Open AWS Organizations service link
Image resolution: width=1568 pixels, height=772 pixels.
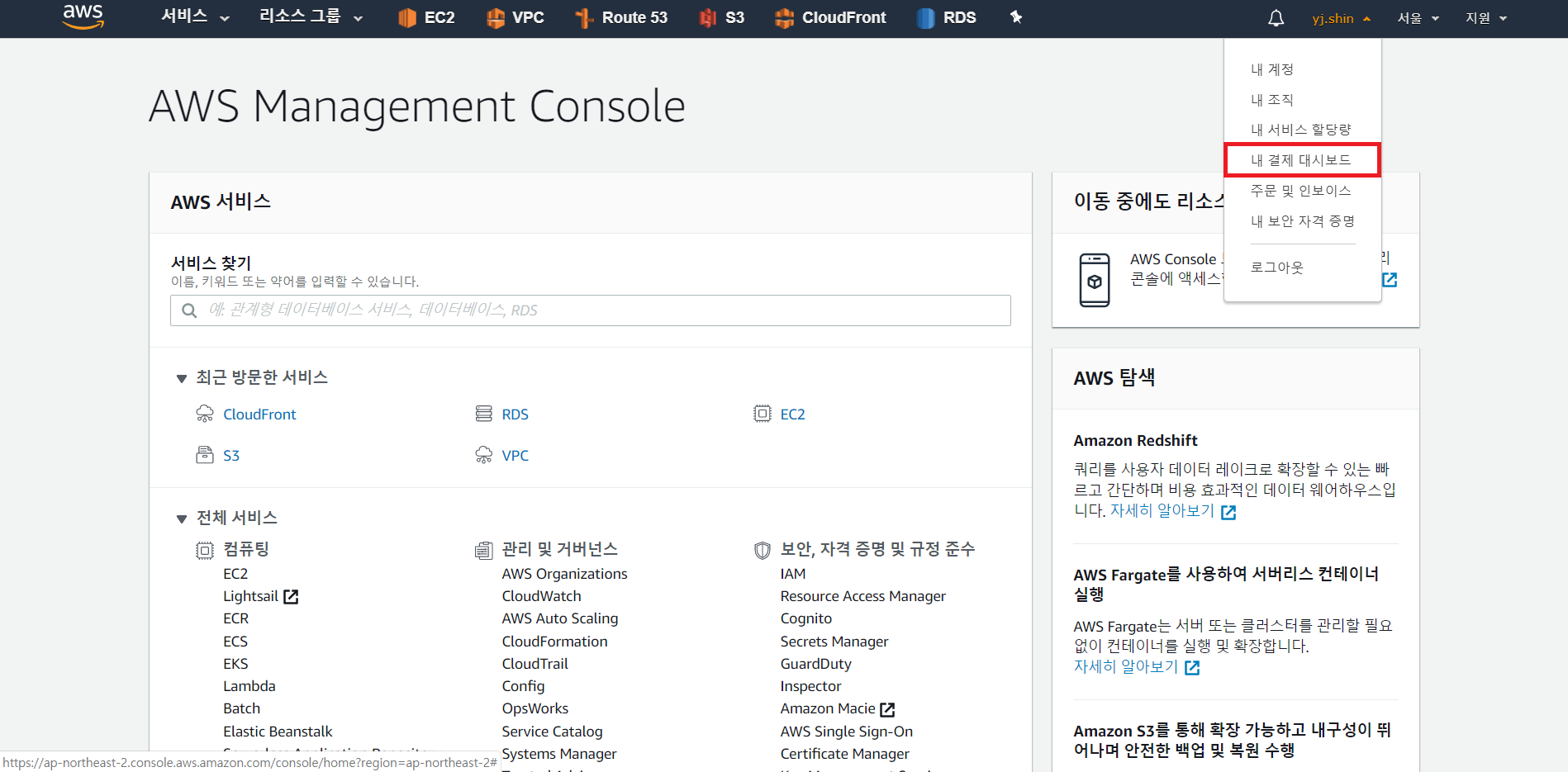(565, 574)
